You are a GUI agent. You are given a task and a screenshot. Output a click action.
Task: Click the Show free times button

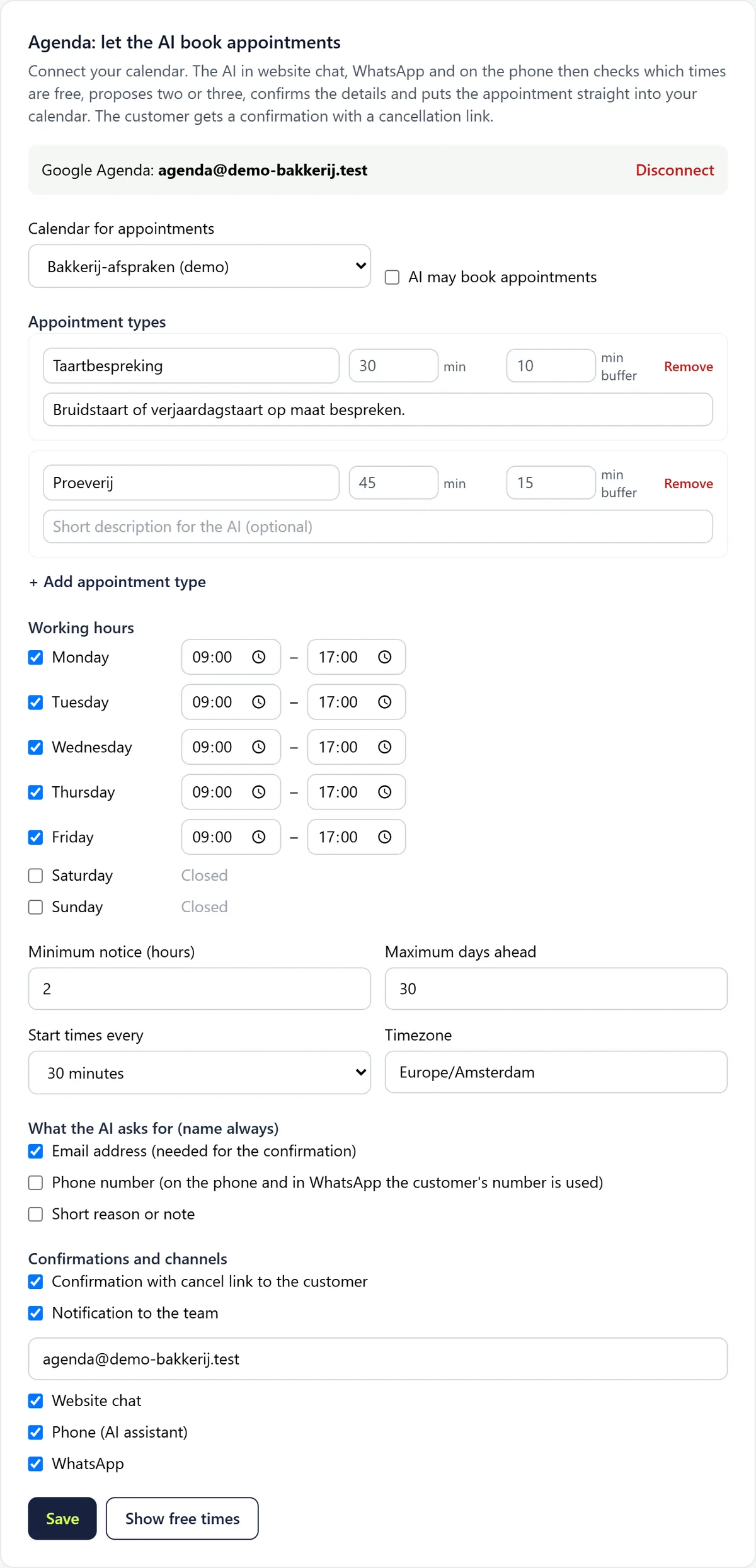(182, 1519)
